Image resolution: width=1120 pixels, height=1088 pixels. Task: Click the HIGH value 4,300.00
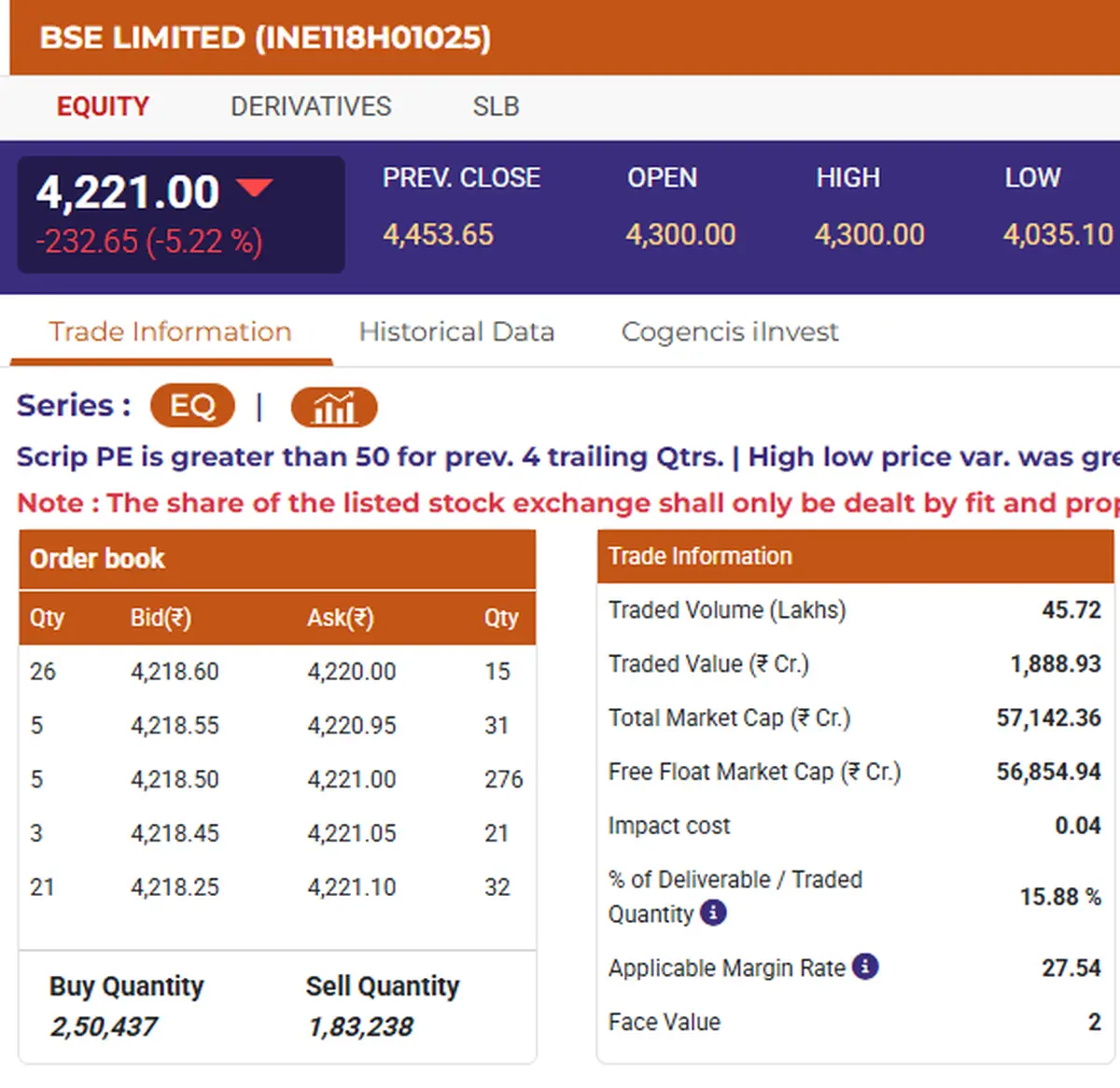869,234
